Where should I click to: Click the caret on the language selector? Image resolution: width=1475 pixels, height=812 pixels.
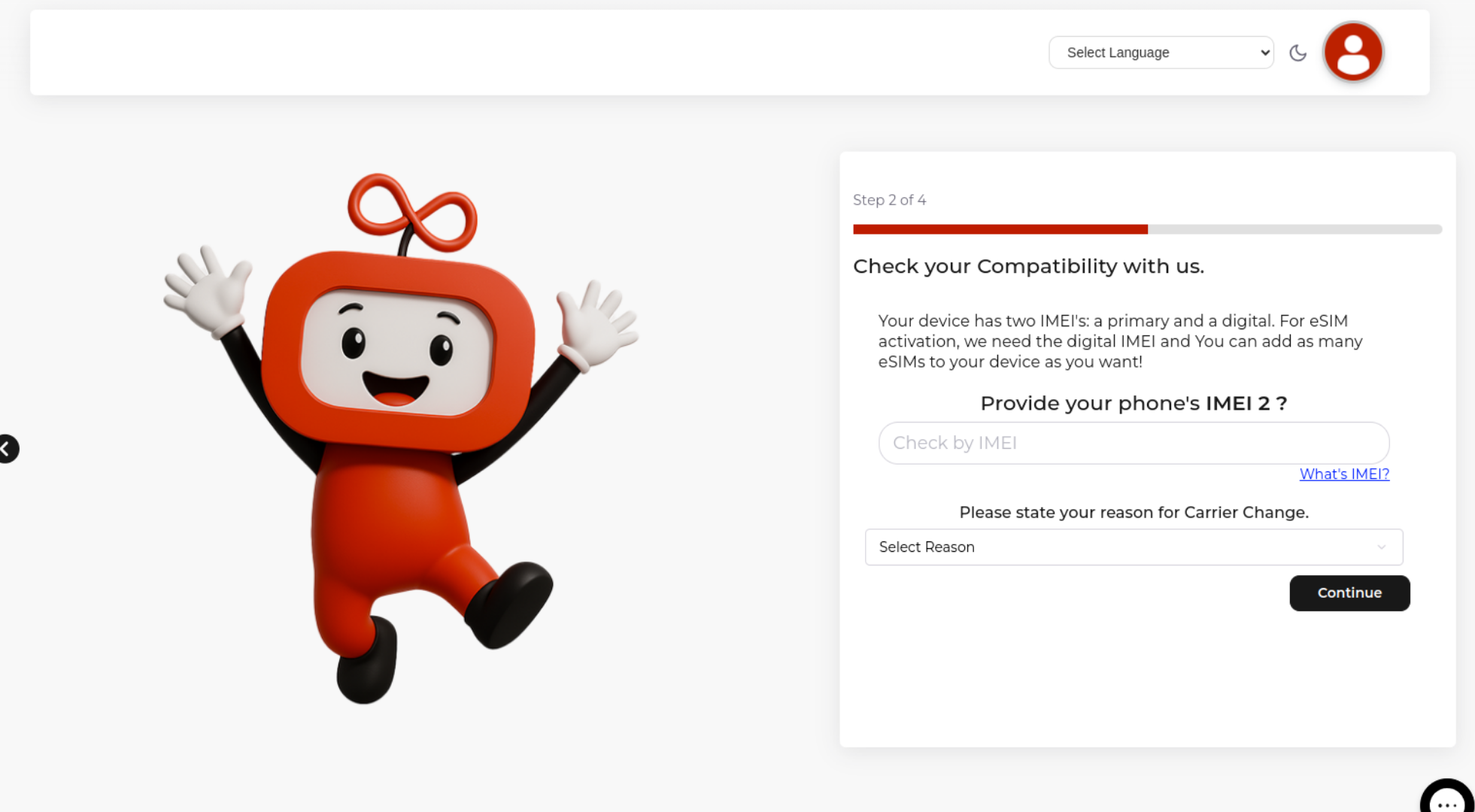(1264, 53)
